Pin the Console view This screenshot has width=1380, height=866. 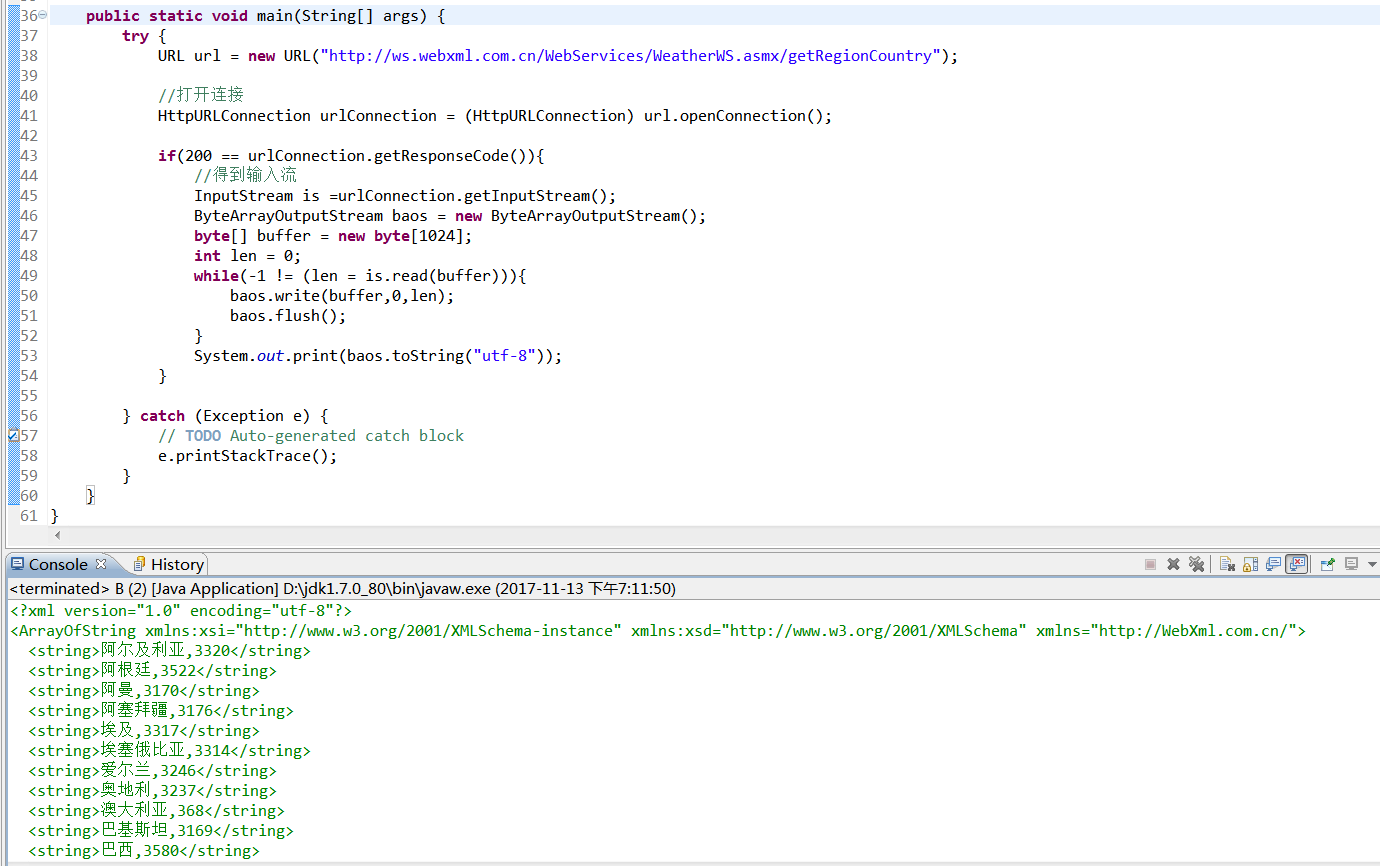[1328, 564]
